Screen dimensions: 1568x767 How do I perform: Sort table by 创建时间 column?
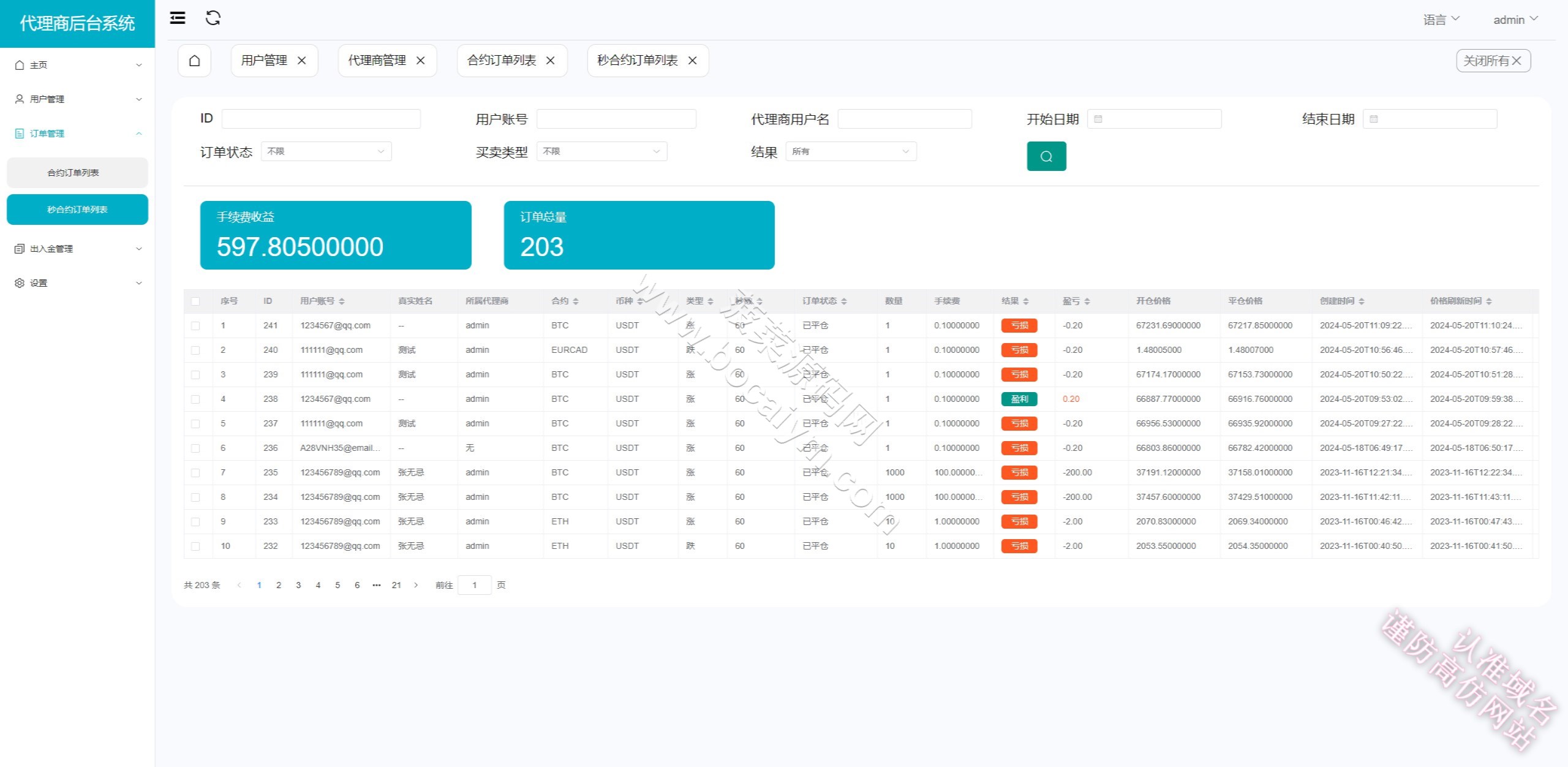tap(1362, 301)
